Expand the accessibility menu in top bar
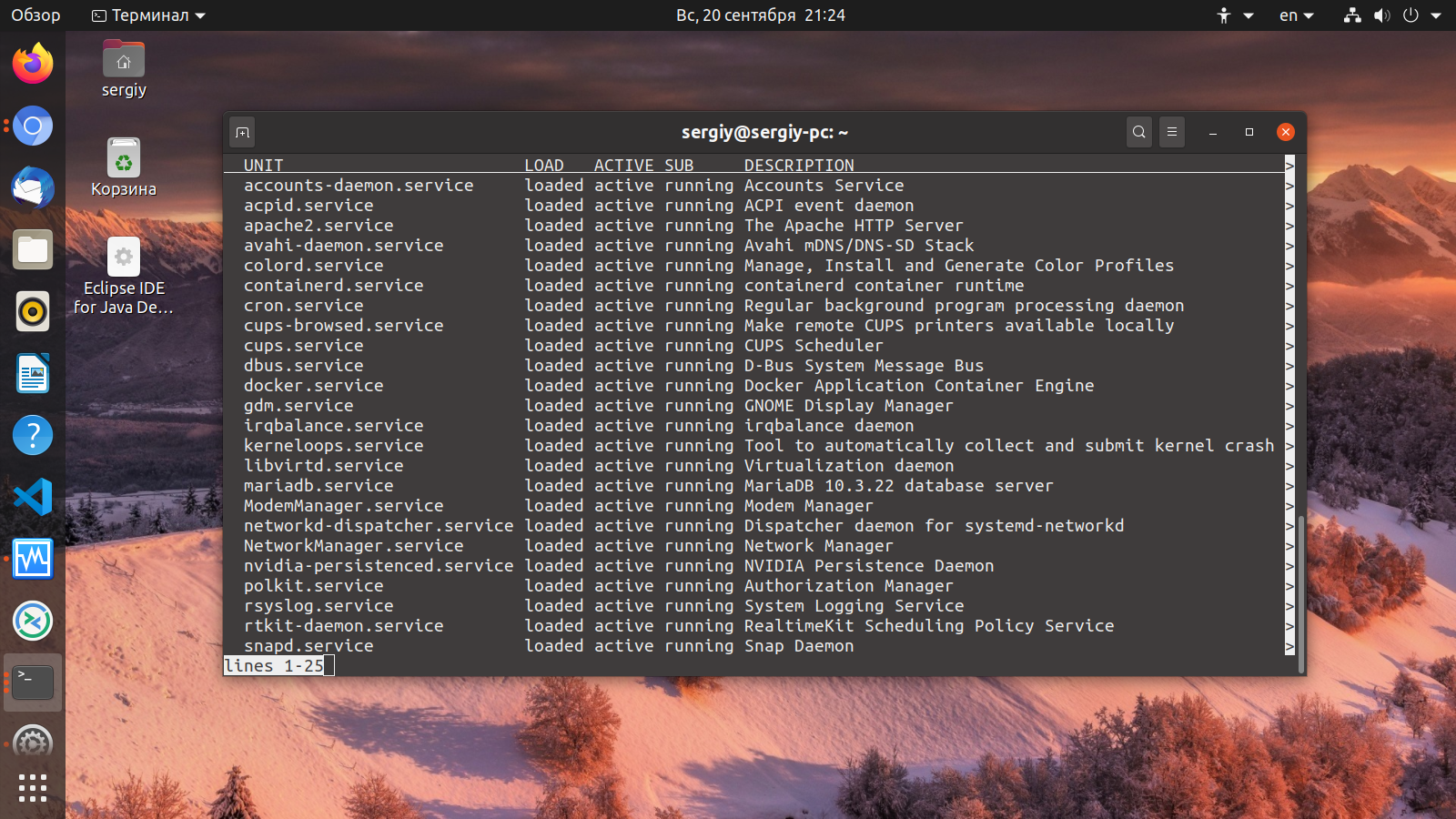Viewport: 1456px width, 819px height. coord(1236,15)
